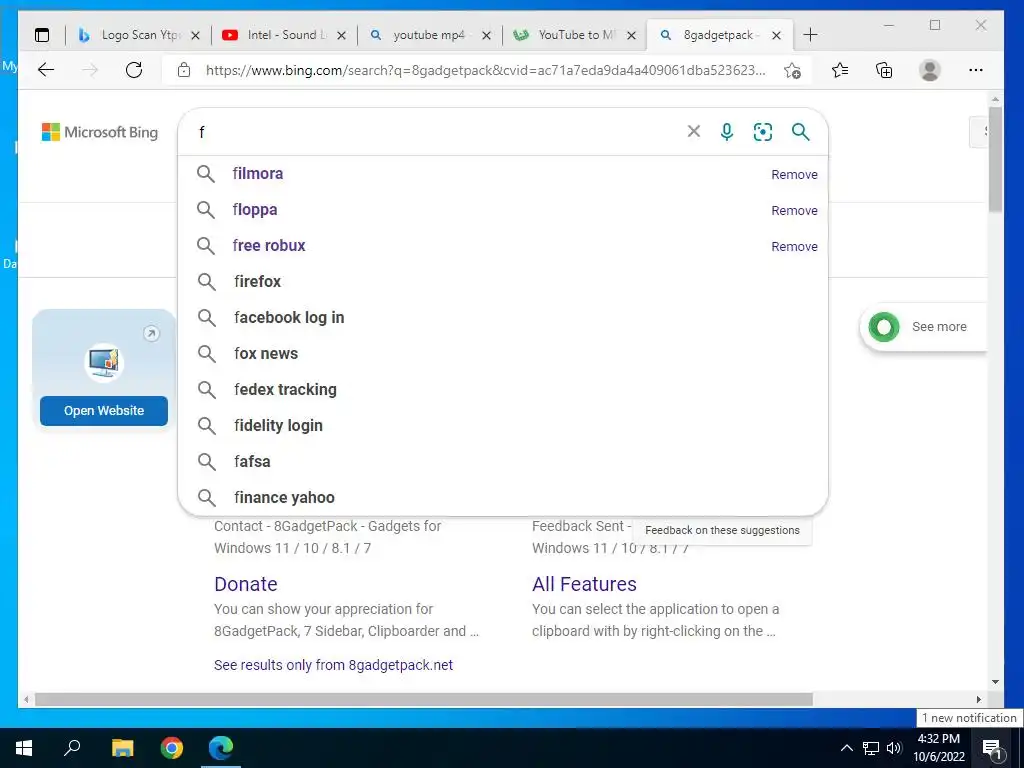The height and width of the screenshot is (768, 1024).
Task: Add this page to favorites
Action: (792, 70)
